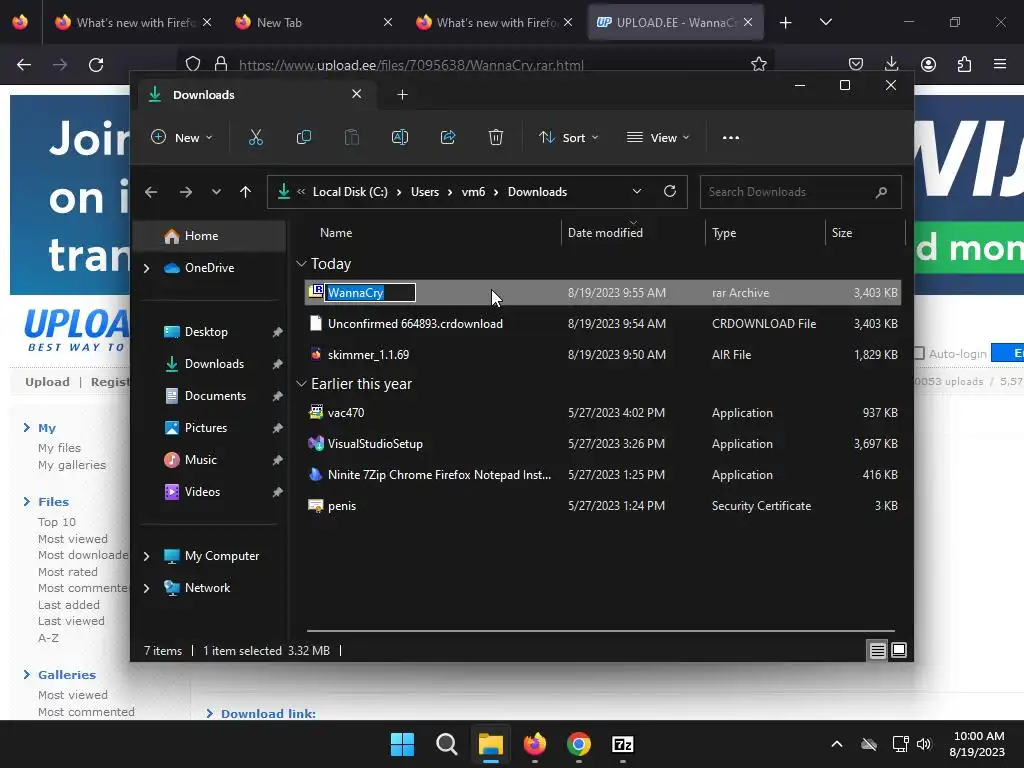
Task: Go up one folder level in Explorer
Action: (x=246, y=192)
